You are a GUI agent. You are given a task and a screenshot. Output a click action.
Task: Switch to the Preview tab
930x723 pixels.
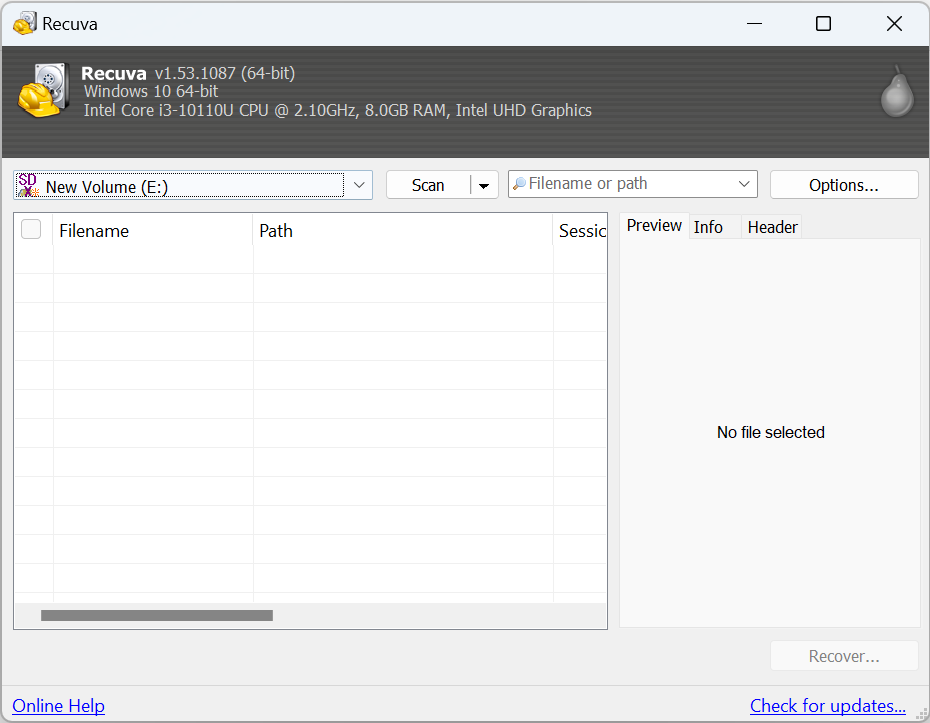click(x=654, y=226)
